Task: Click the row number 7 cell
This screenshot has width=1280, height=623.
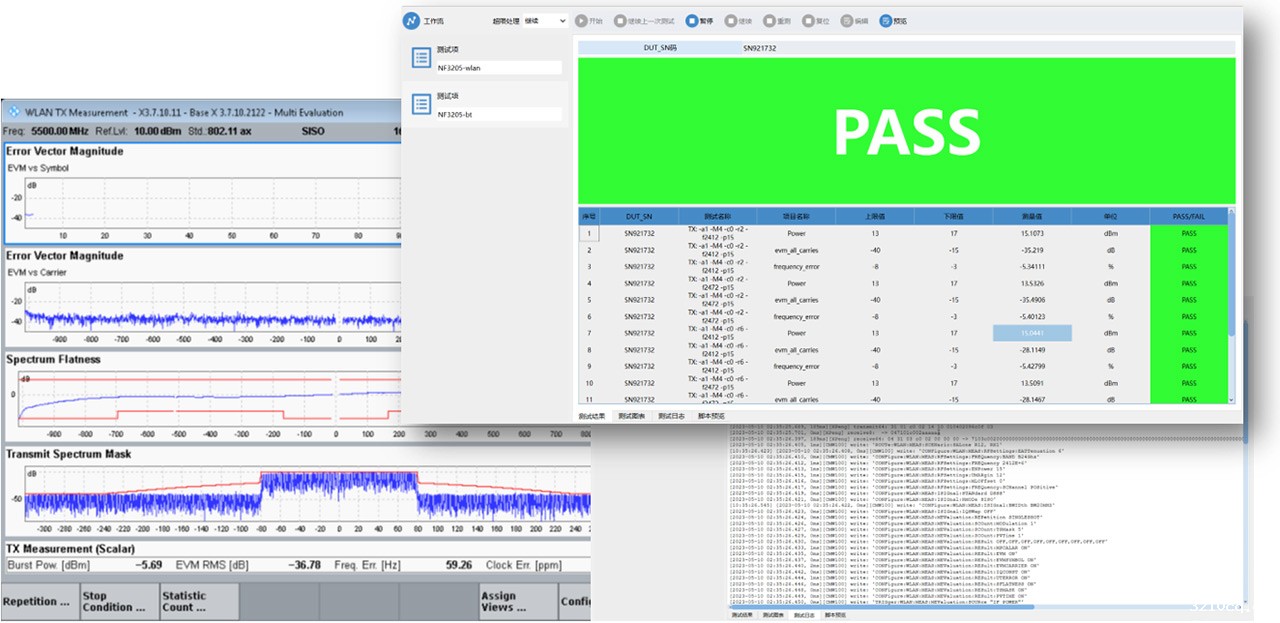Action: click(589, 333)
